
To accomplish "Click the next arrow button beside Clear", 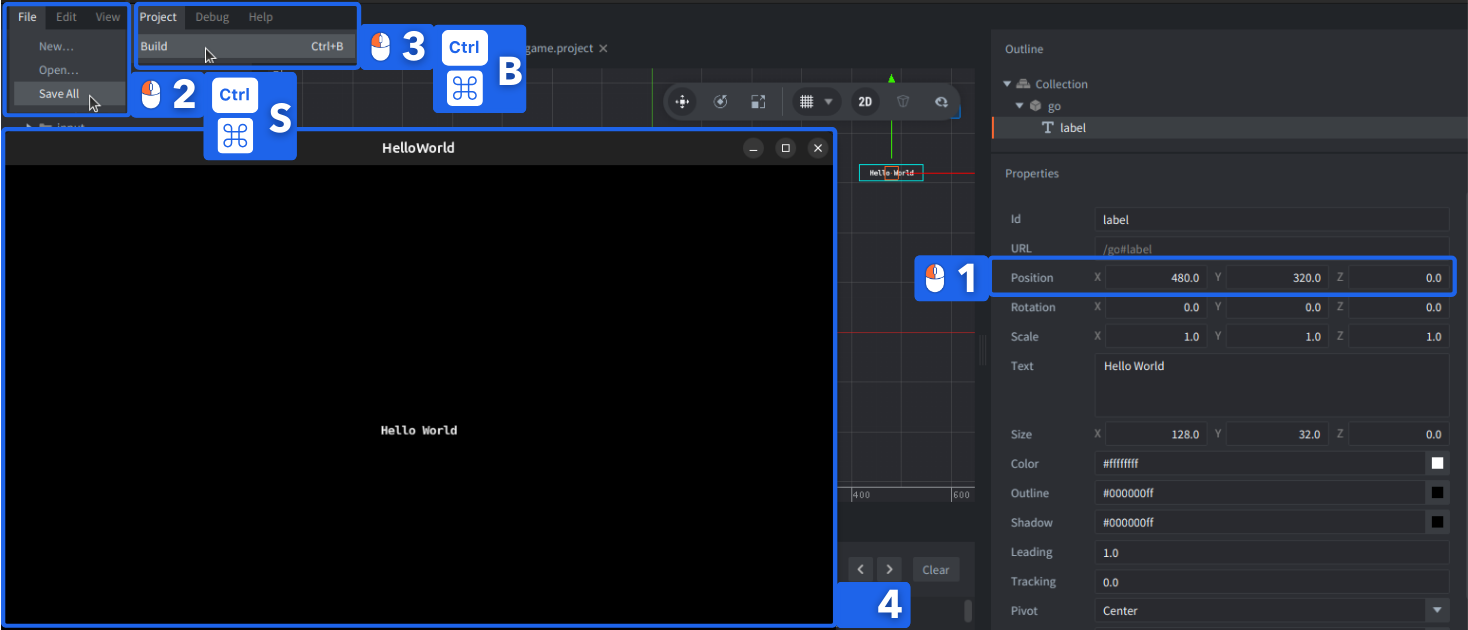I will (889, 569).
